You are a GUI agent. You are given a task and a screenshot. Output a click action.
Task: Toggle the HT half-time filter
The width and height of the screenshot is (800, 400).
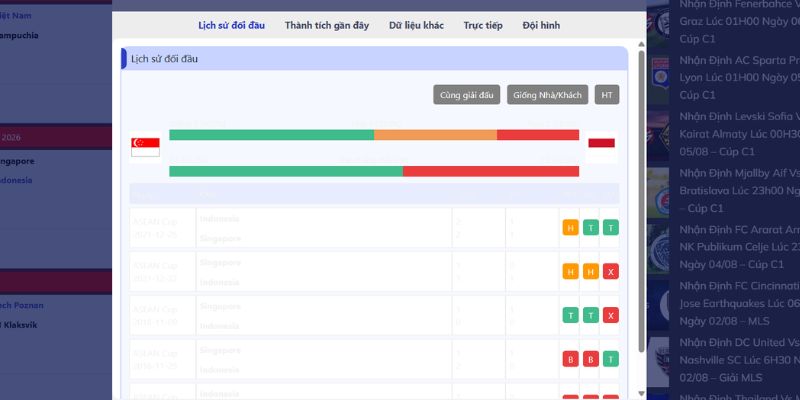(607, 95)
